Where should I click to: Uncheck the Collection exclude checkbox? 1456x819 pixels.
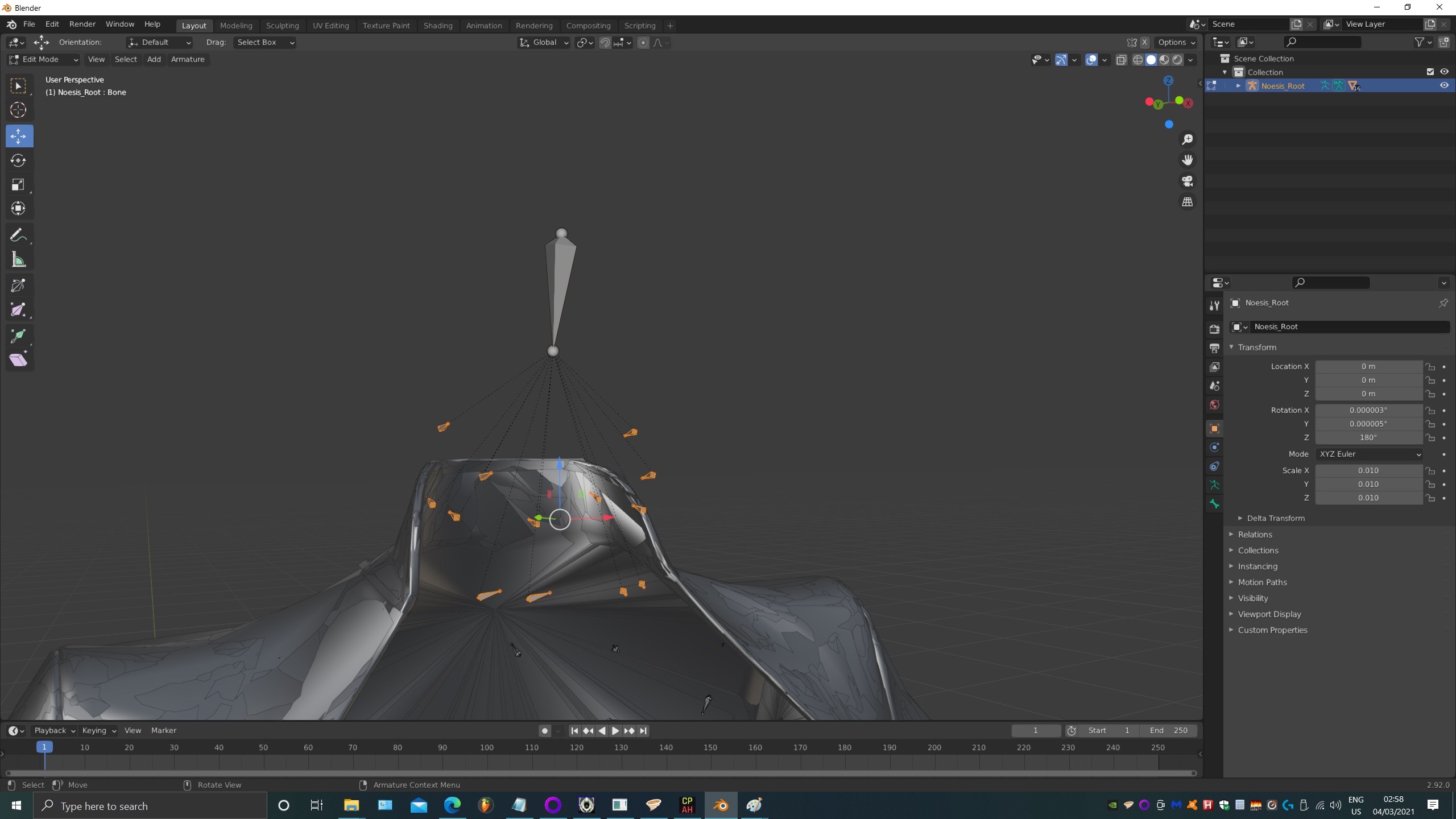click(1430, 72)
